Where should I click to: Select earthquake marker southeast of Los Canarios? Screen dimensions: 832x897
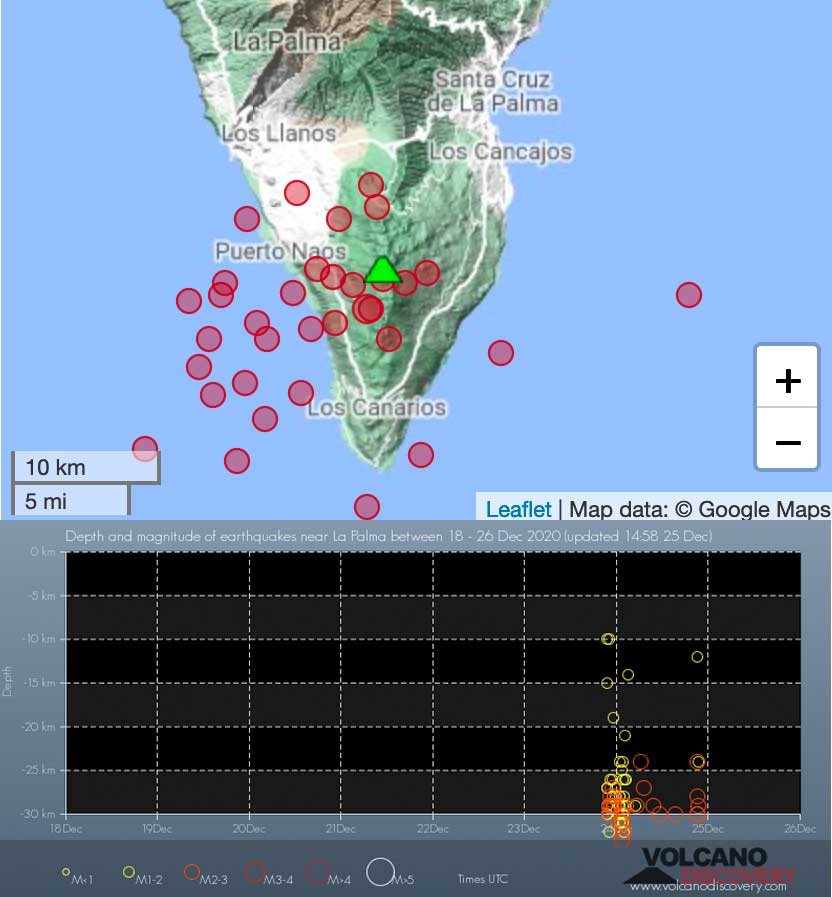tap(421, 455)
